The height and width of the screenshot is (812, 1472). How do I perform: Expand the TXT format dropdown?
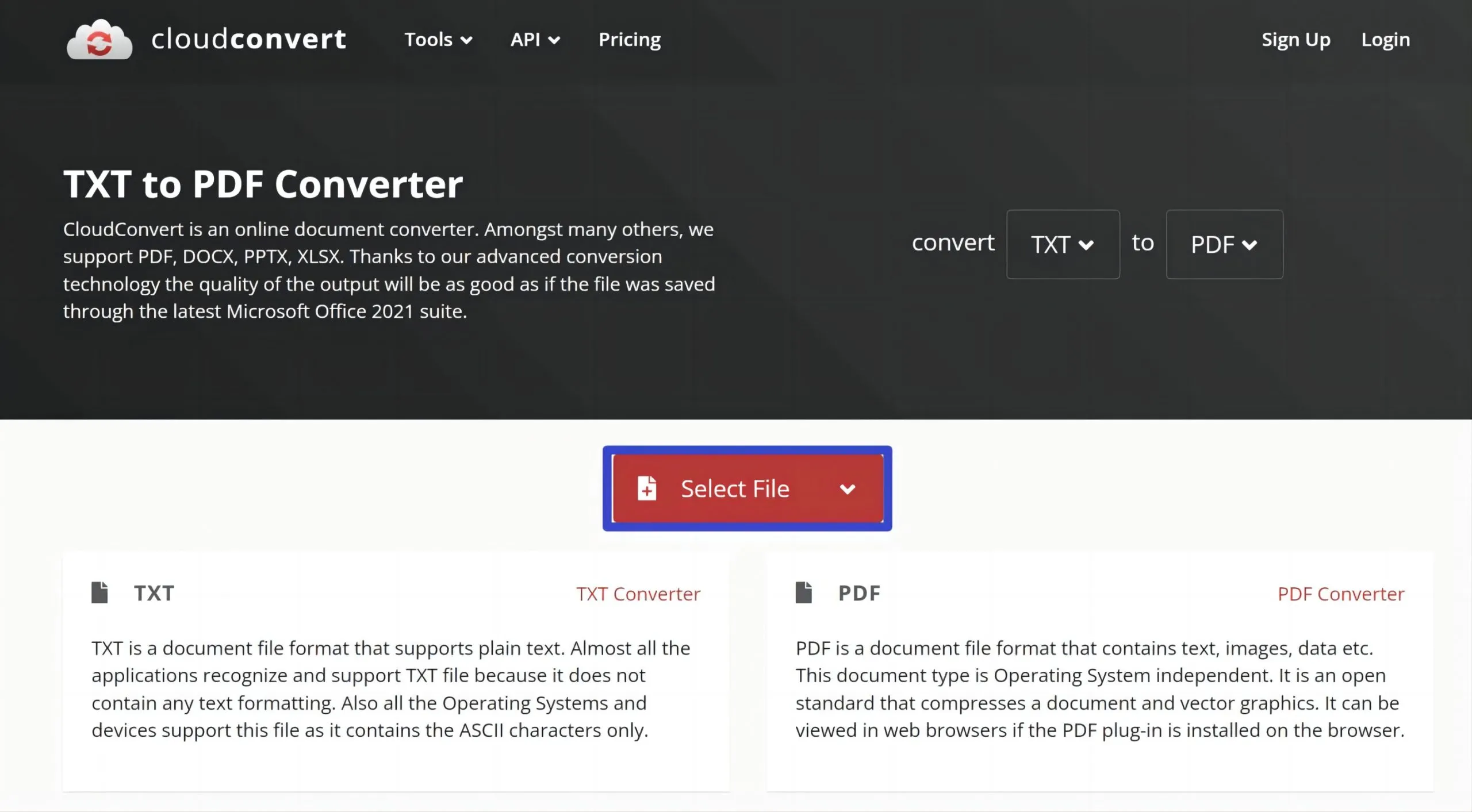[1062, 244]
